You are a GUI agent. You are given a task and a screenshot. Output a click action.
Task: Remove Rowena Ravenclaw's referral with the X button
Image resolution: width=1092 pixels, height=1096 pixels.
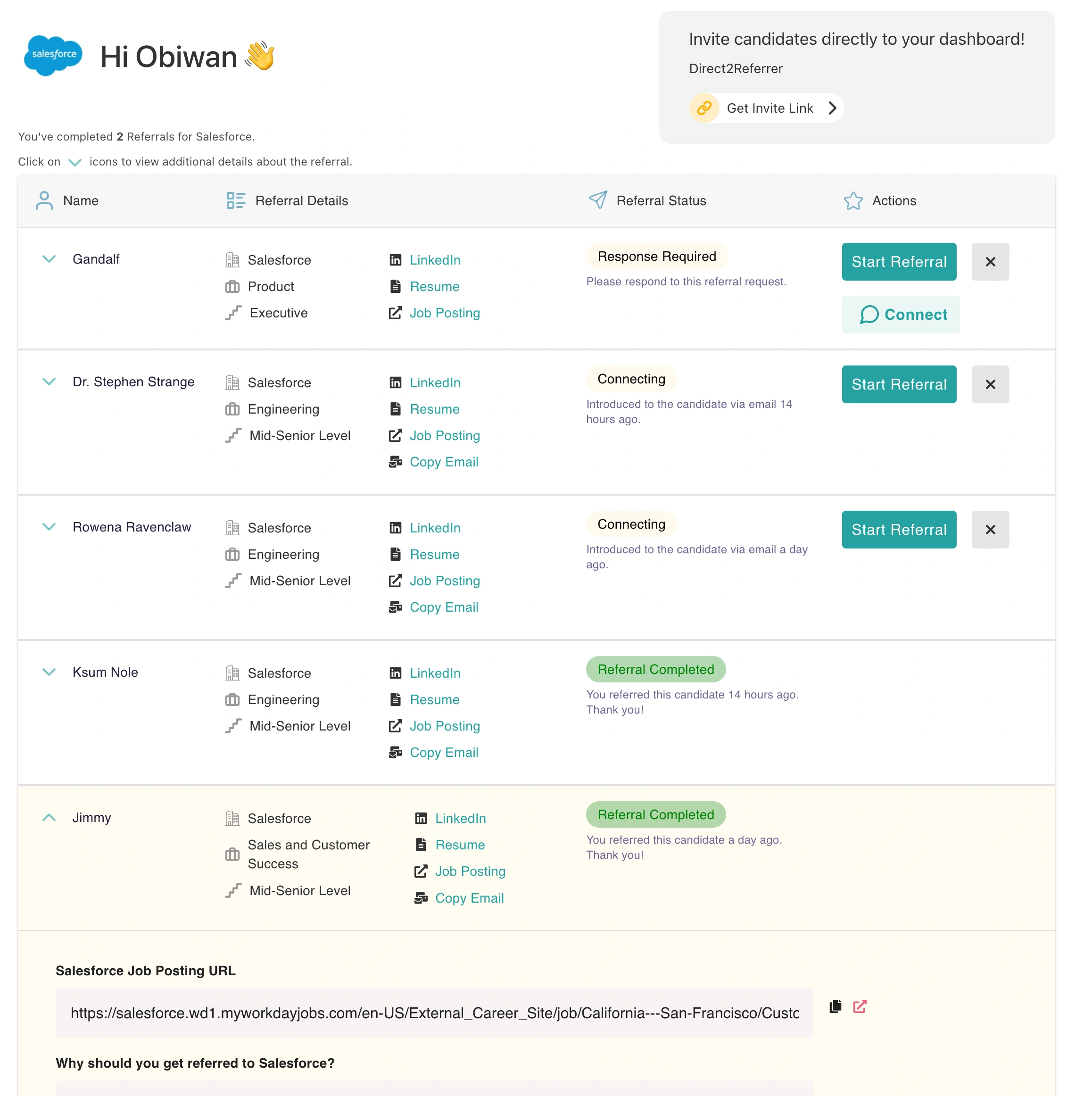(990, 529)
